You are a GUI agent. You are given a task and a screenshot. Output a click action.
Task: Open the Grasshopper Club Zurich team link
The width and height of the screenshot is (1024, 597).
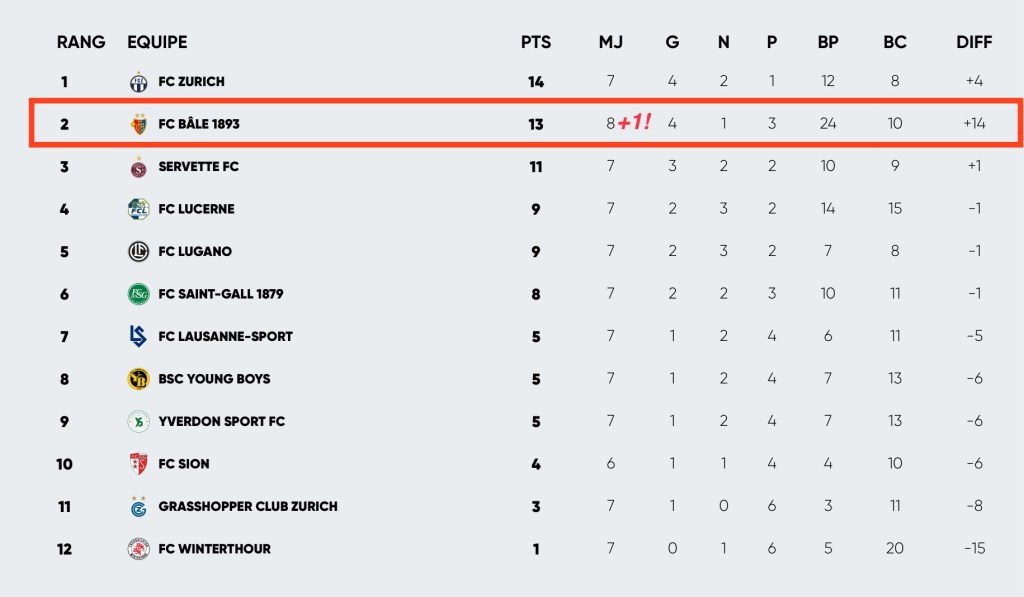(248, 507)
